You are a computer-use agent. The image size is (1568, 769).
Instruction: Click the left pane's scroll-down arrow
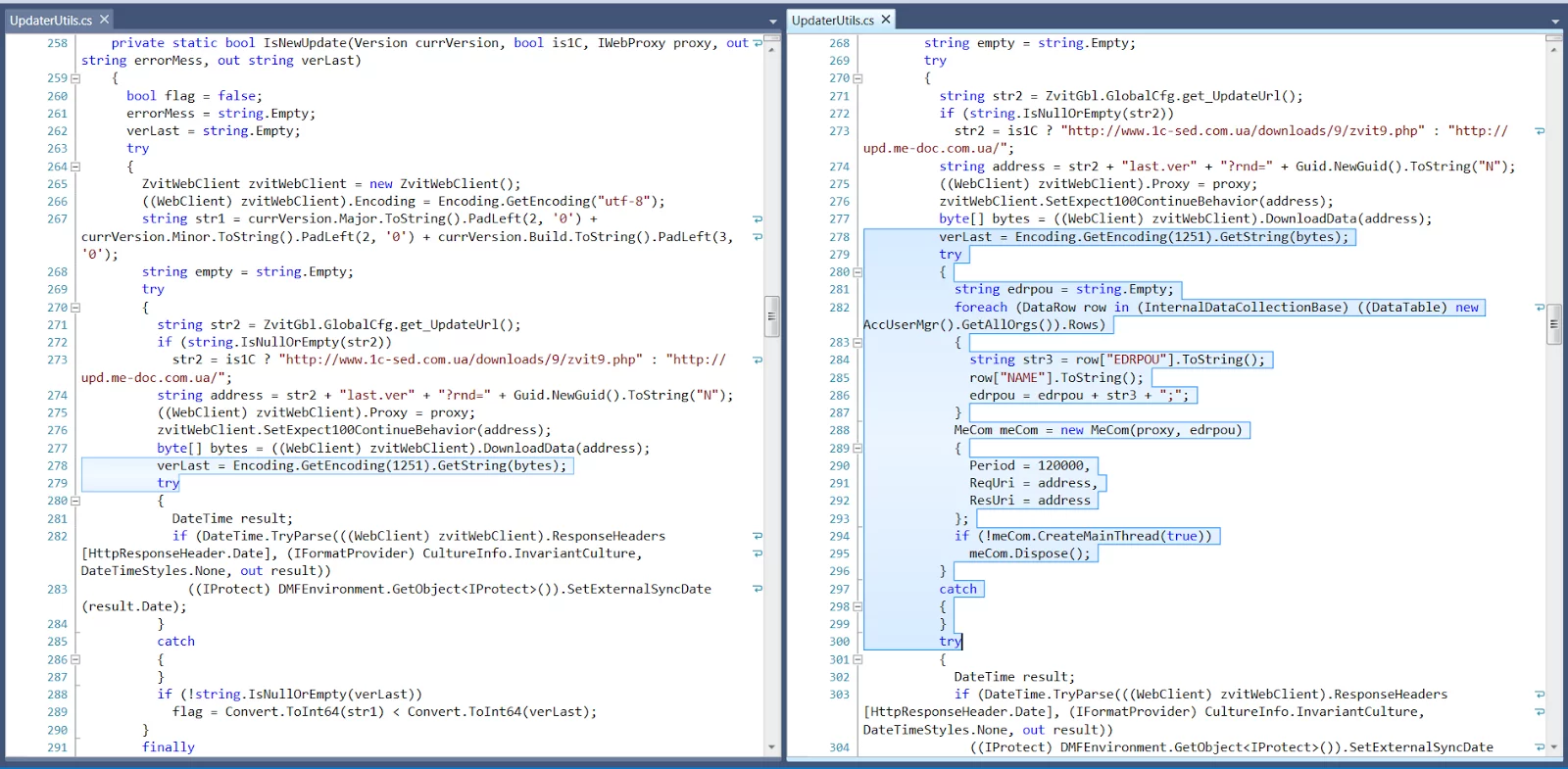pos(772,747)
